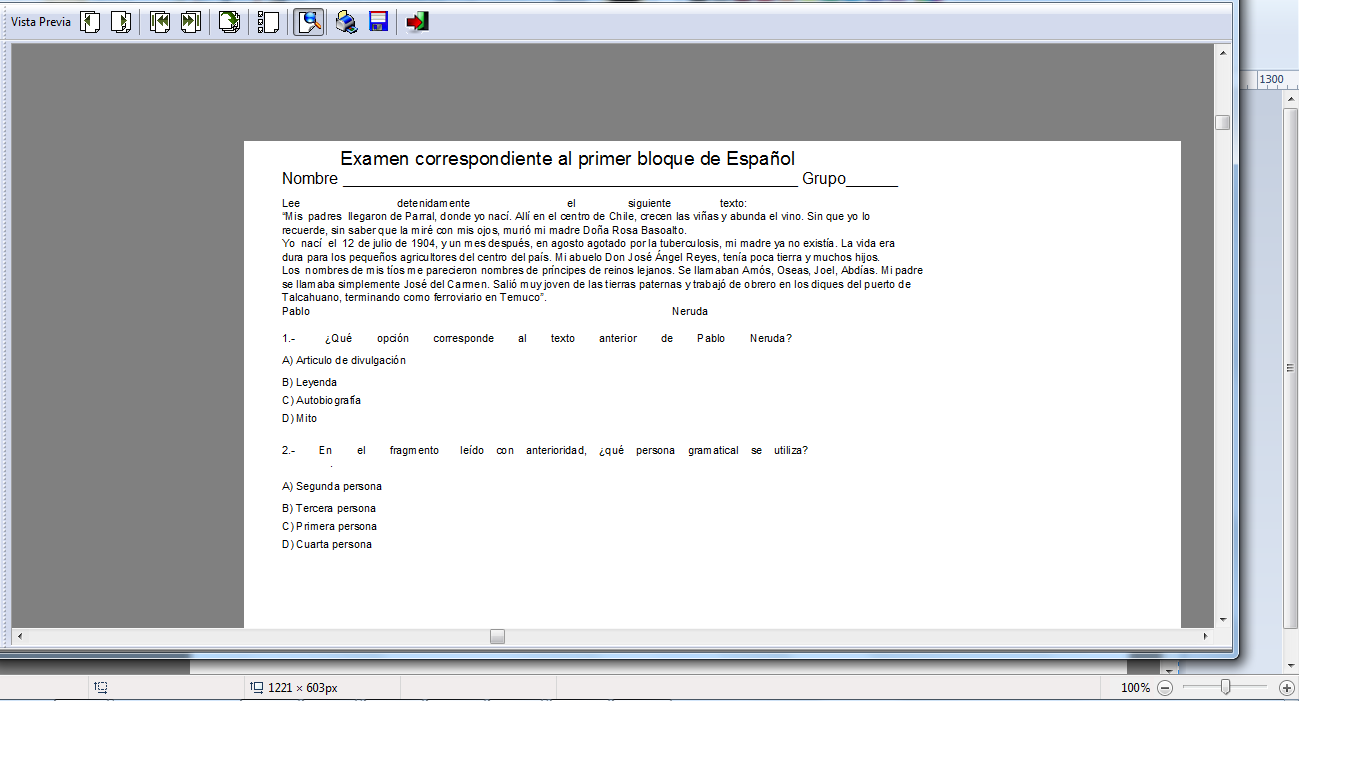
Task: Click the preview vertical scrollbar down arrow
Action: click(x=1222, y=620)
